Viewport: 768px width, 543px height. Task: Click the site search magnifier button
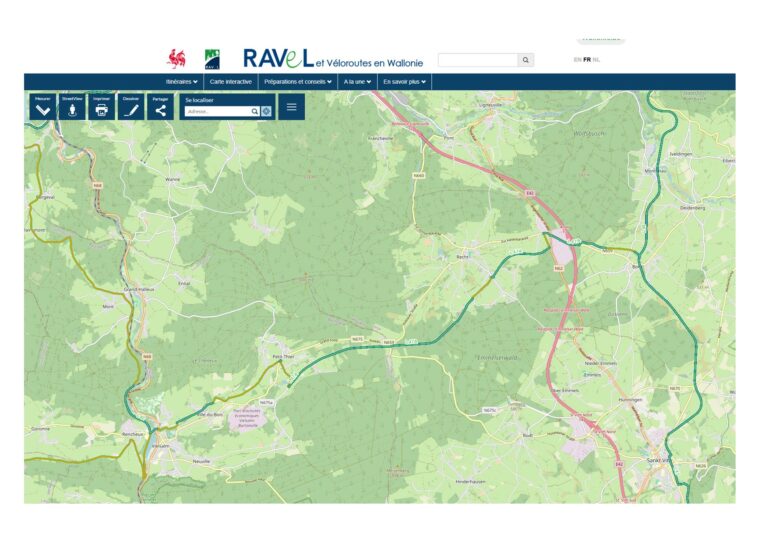pyautogui.click(x=526, y=60)
